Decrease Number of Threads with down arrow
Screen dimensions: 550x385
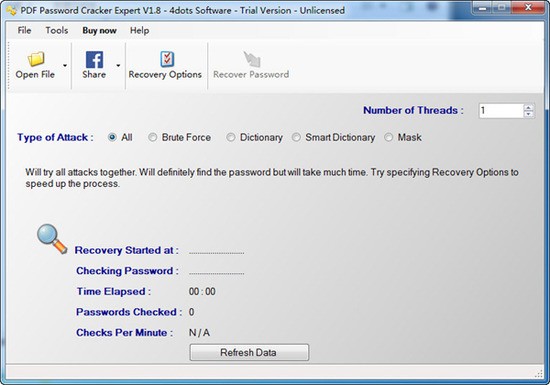click(528, 114)
